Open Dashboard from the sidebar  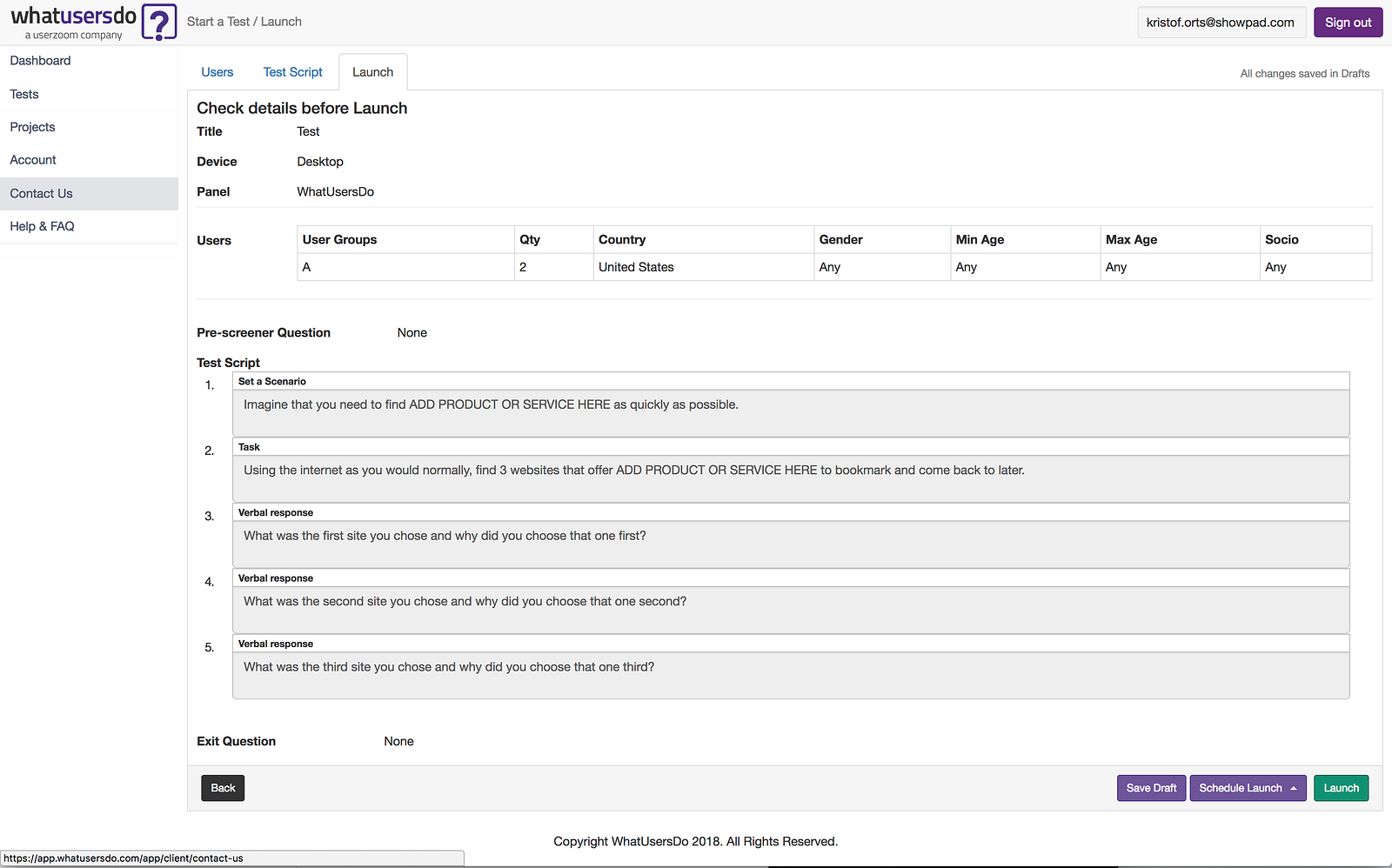(41, 61)
